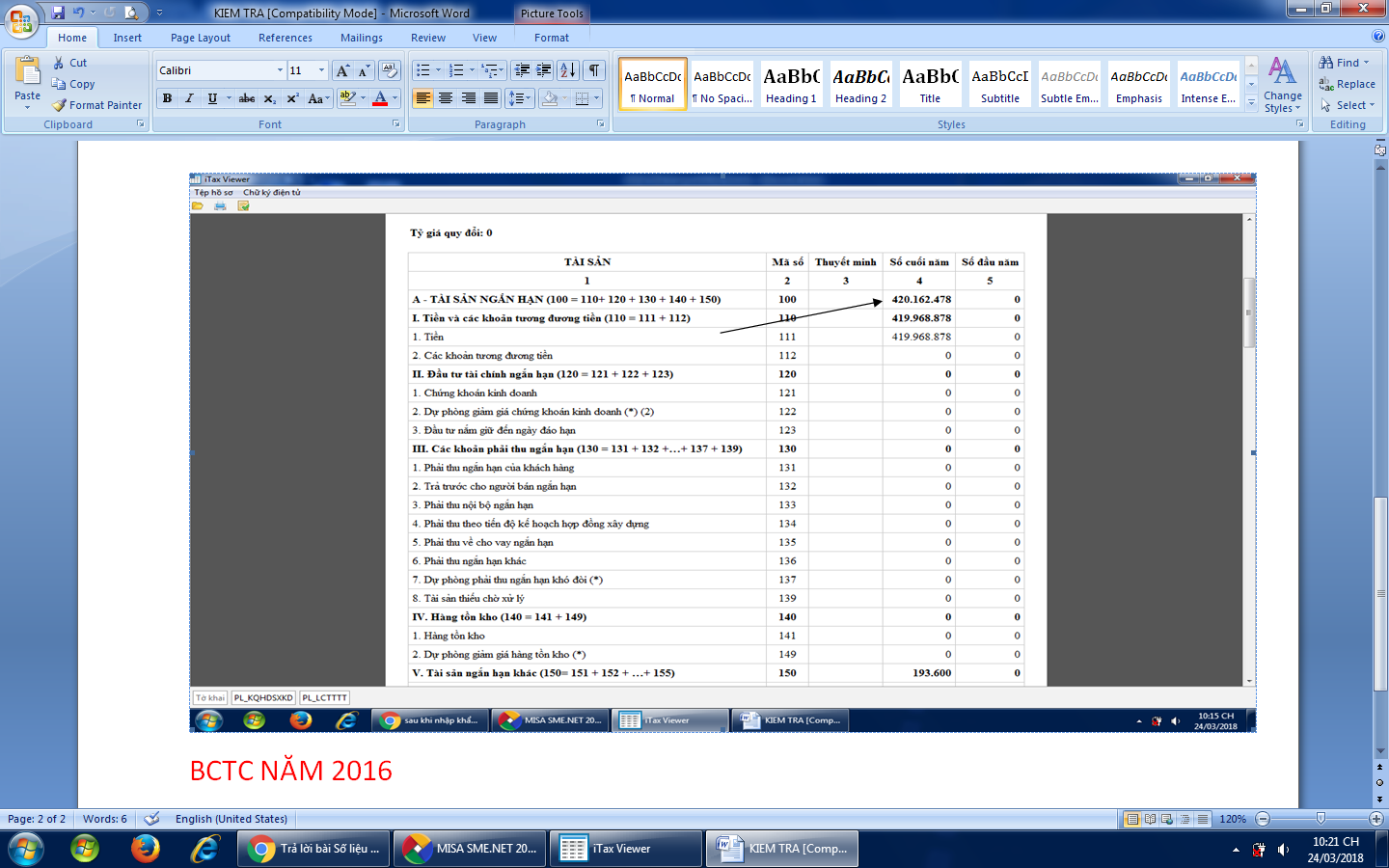This screenshot has height=868, width=1389.
Task: Apply red font color
Action: 380,98
